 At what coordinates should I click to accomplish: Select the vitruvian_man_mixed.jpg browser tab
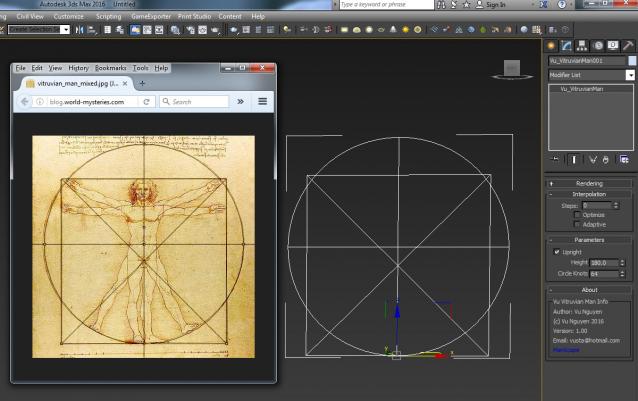click(77, 83)
